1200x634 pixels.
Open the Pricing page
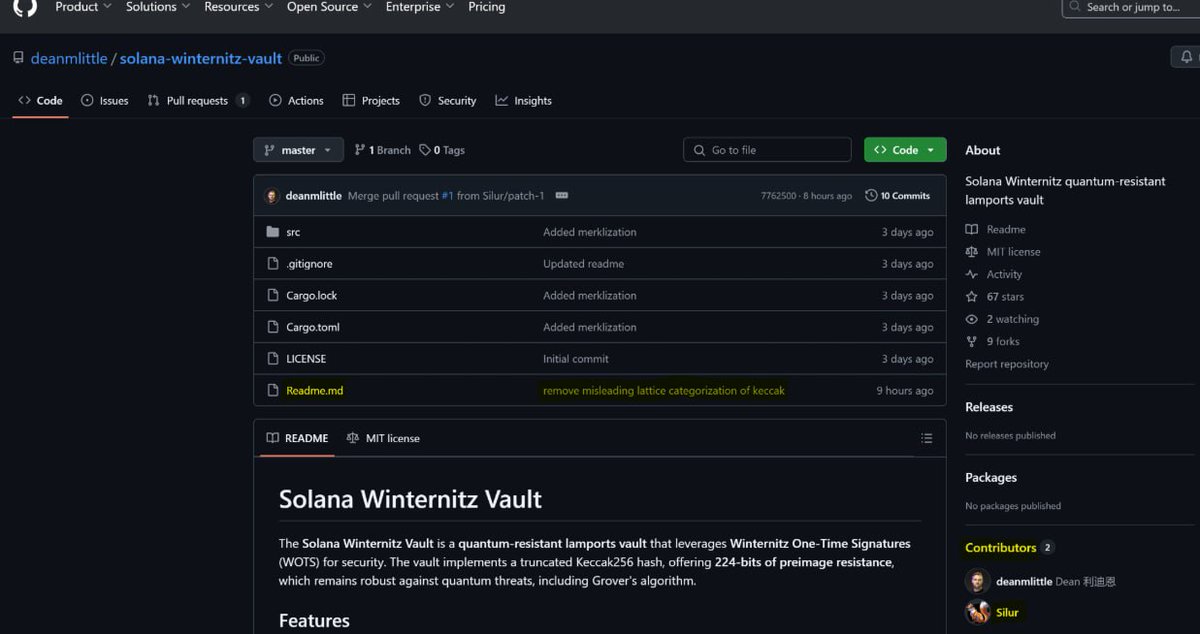[487, 7]
